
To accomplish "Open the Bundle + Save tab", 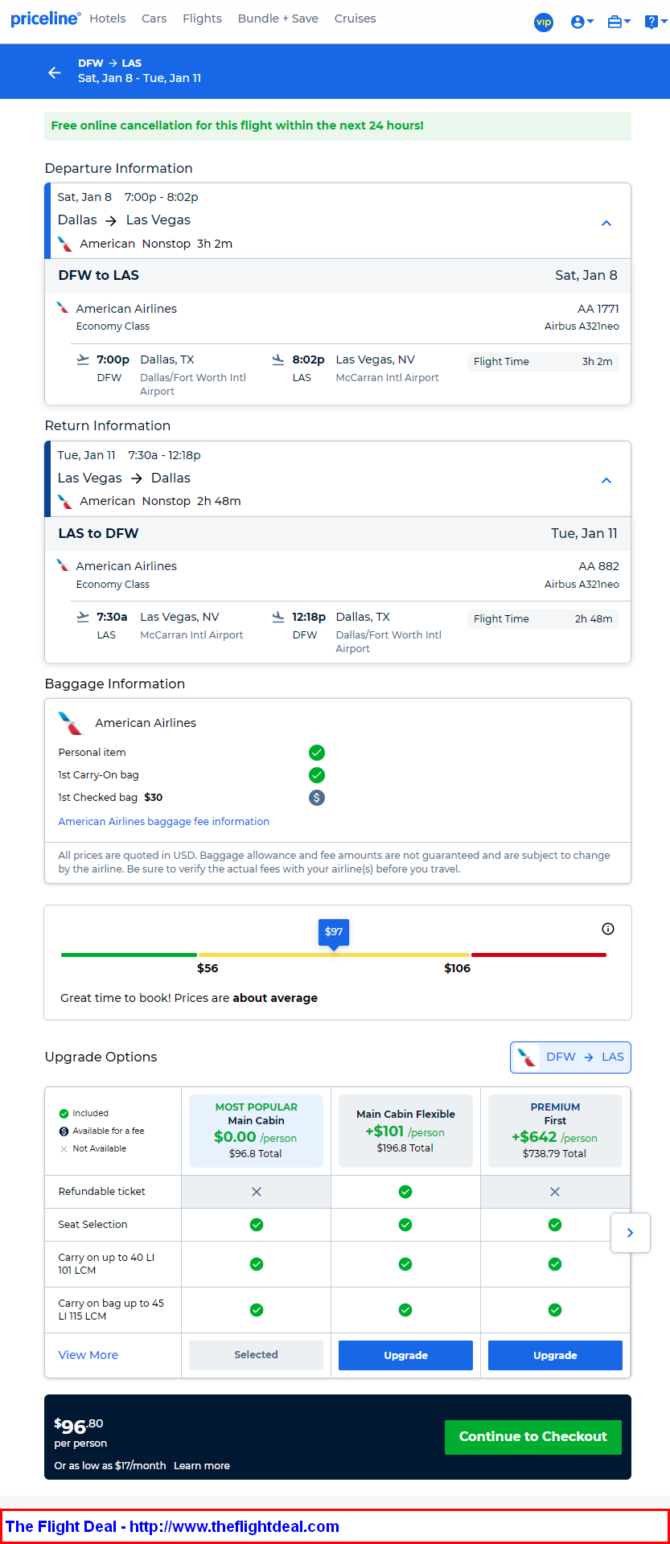I will [277, 19].
